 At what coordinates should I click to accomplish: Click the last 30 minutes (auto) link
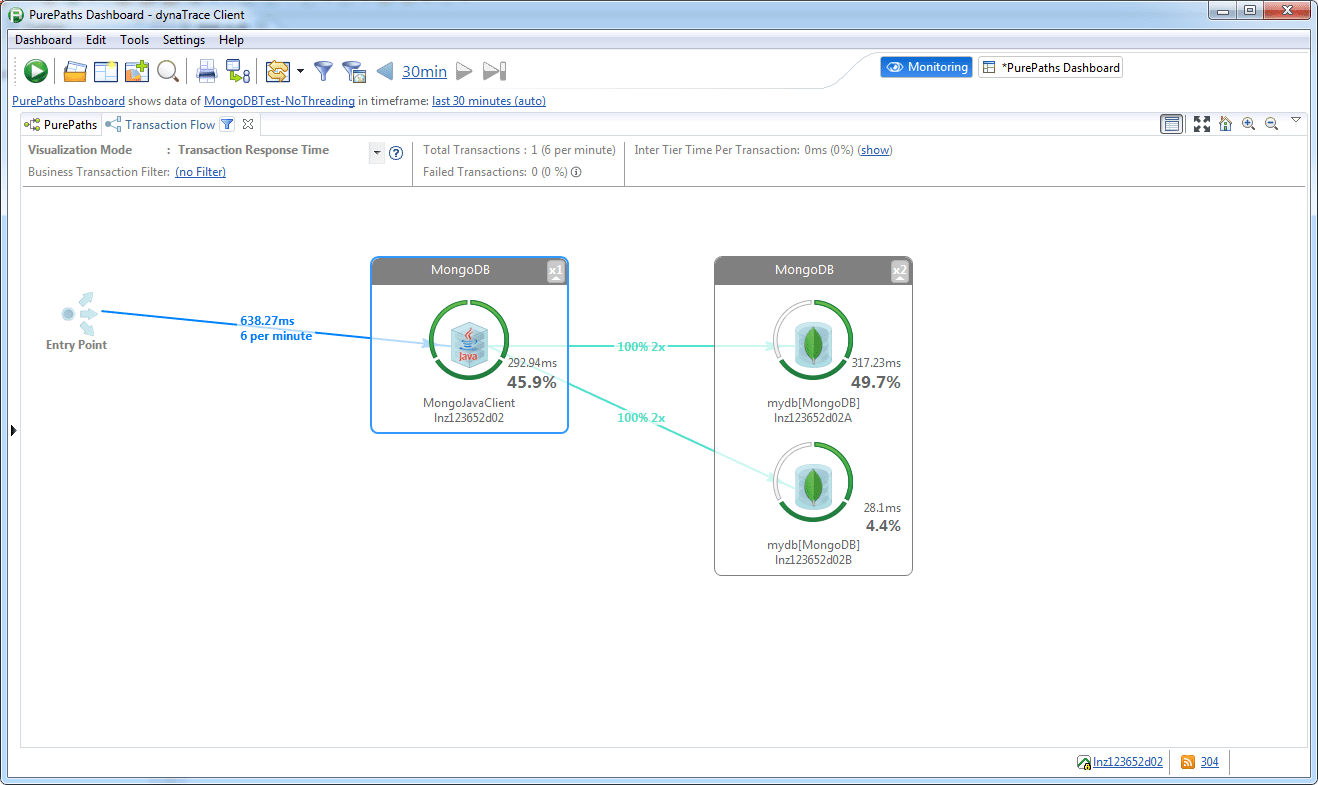pos(489,101)
